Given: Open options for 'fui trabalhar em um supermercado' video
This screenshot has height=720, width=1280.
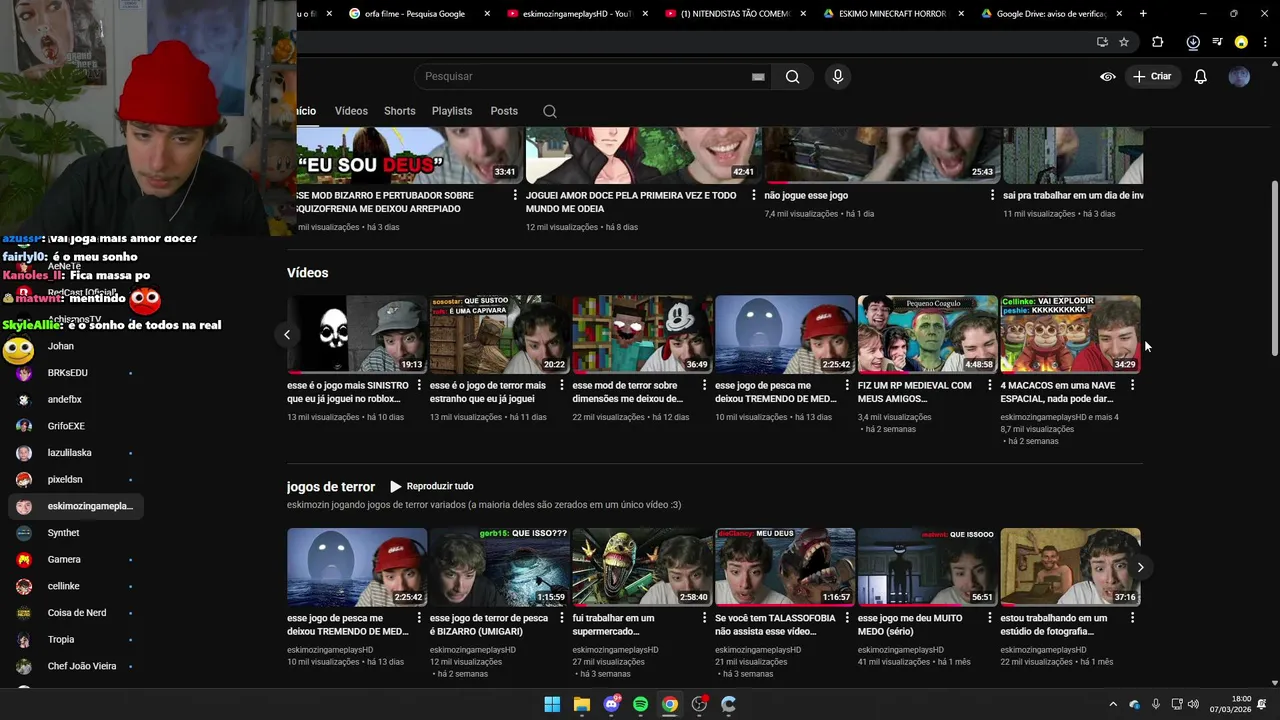Looking at the screenshot, I should coord(704,618).
